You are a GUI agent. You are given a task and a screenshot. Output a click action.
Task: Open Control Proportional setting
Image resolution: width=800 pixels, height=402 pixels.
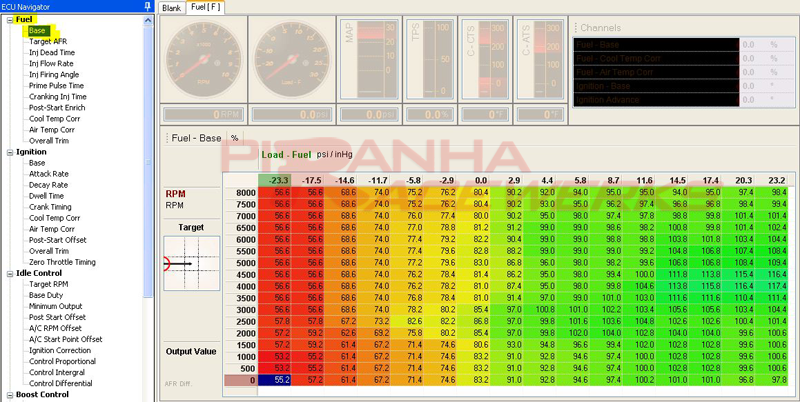[62, 361]
